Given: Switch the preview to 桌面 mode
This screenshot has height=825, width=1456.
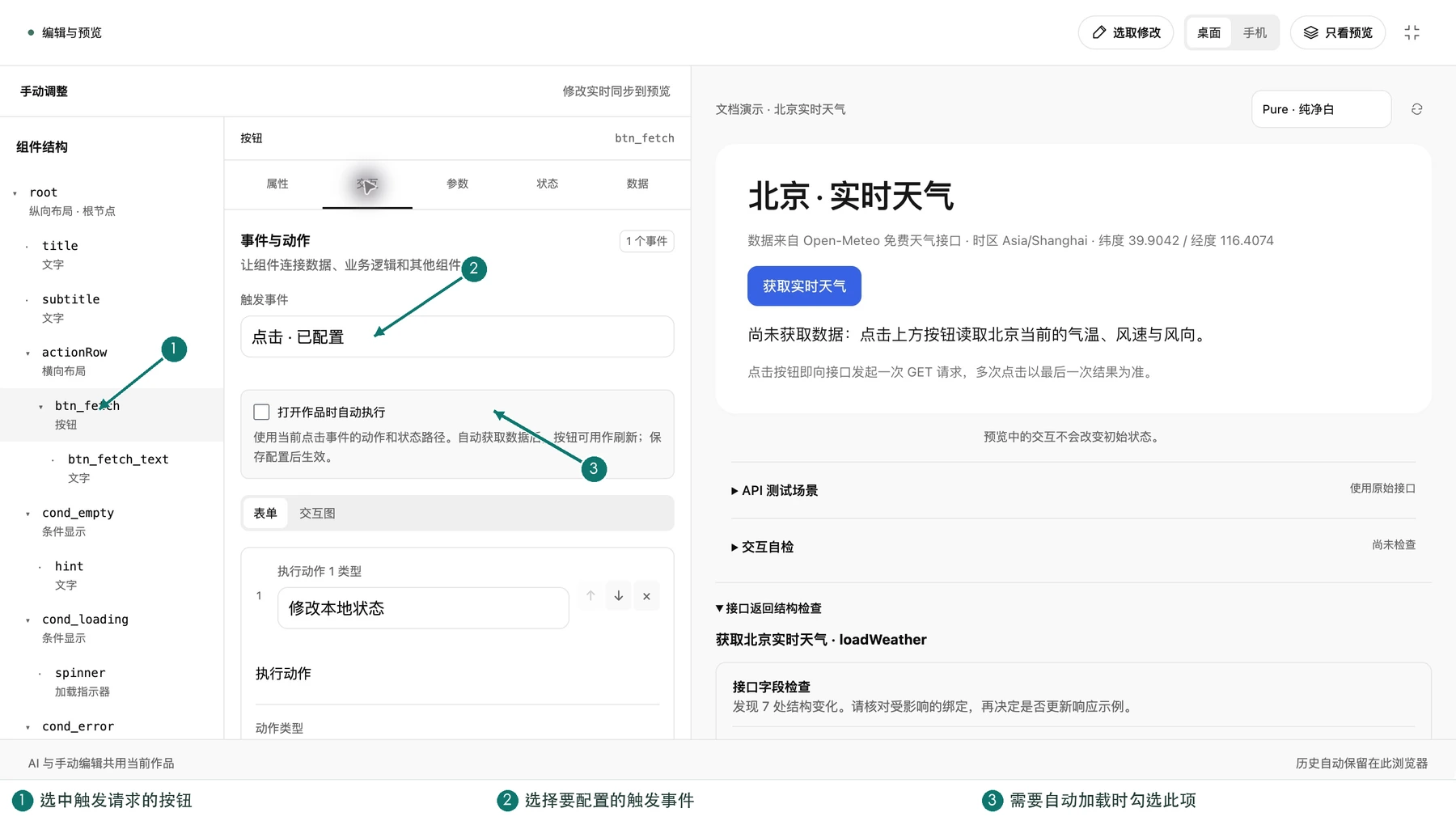Looking at the screenshot, I should pos(1209,32).
